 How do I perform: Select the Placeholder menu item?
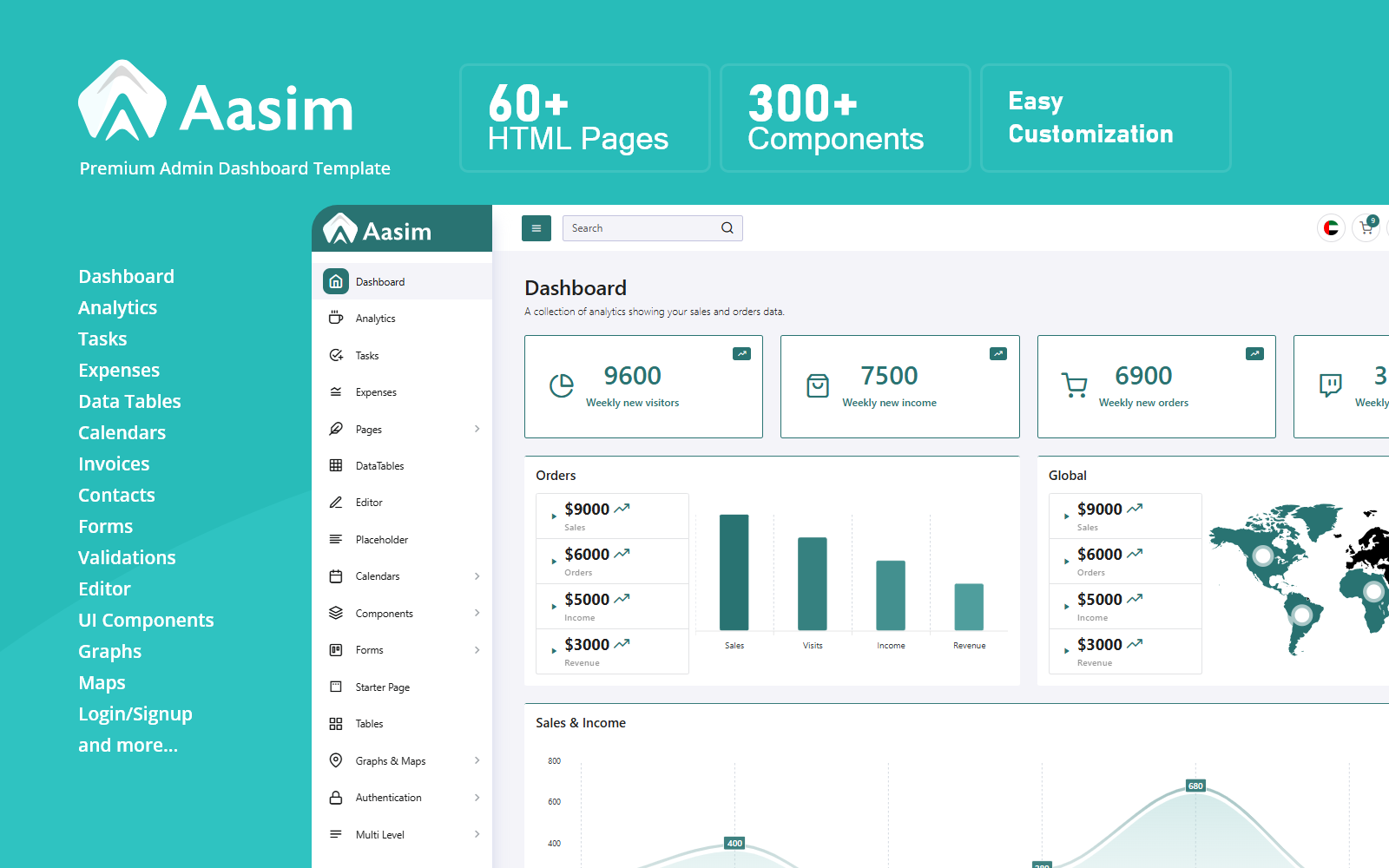click(x=383, y=539)
